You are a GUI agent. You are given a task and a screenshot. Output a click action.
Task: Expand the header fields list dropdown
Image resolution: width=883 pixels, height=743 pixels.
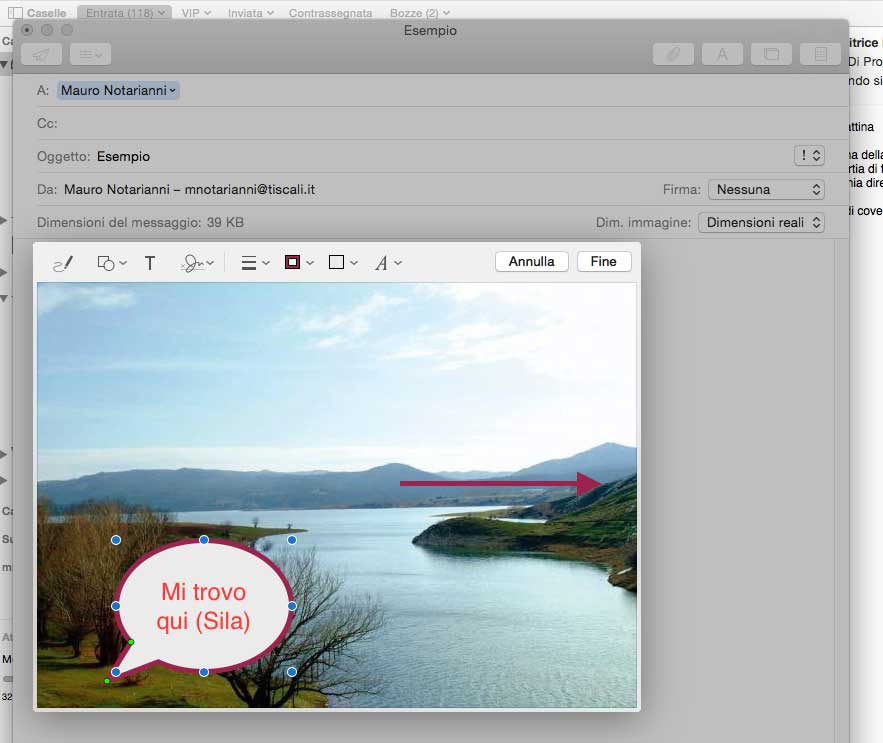89,54
